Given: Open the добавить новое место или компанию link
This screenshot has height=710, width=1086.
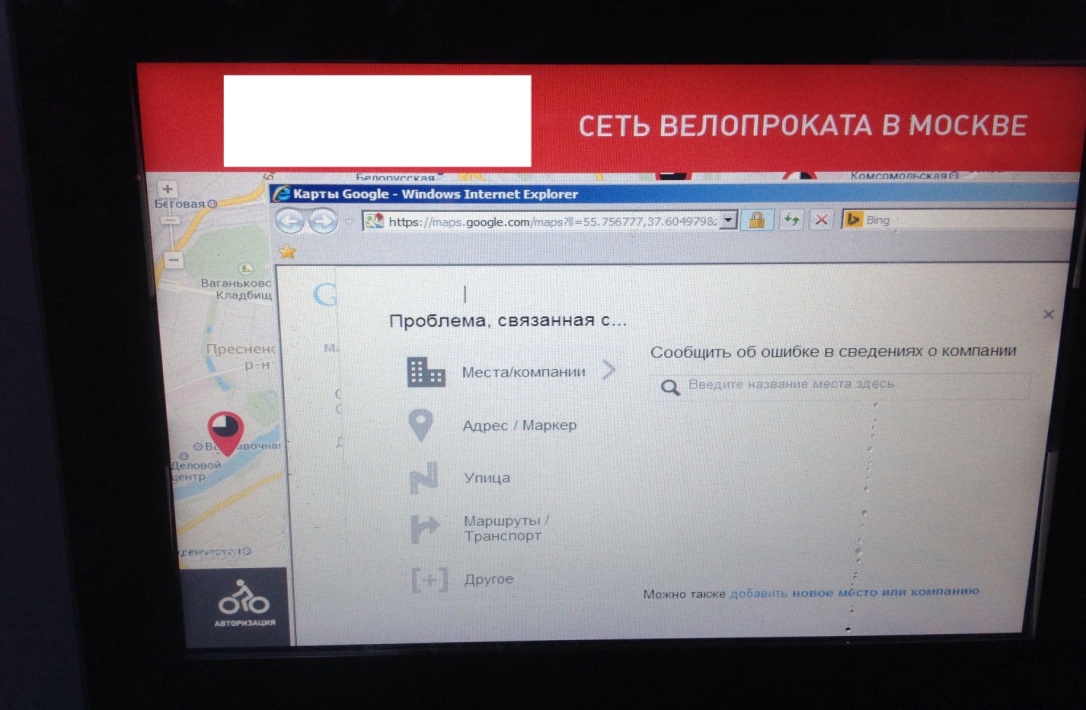Looking at the screenshot, I should [854, 592].
